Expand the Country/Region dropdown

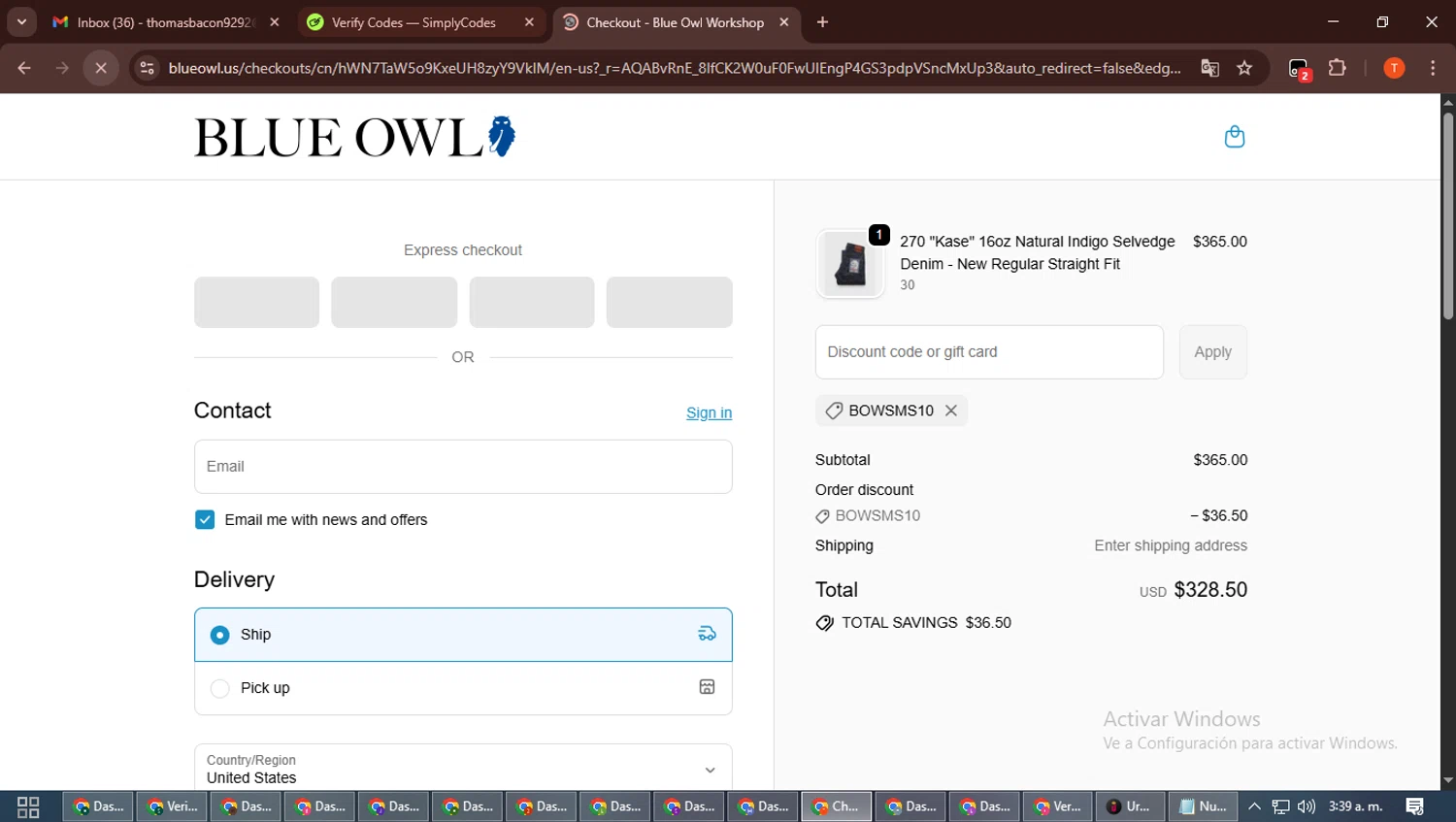(x=463, y=769)
